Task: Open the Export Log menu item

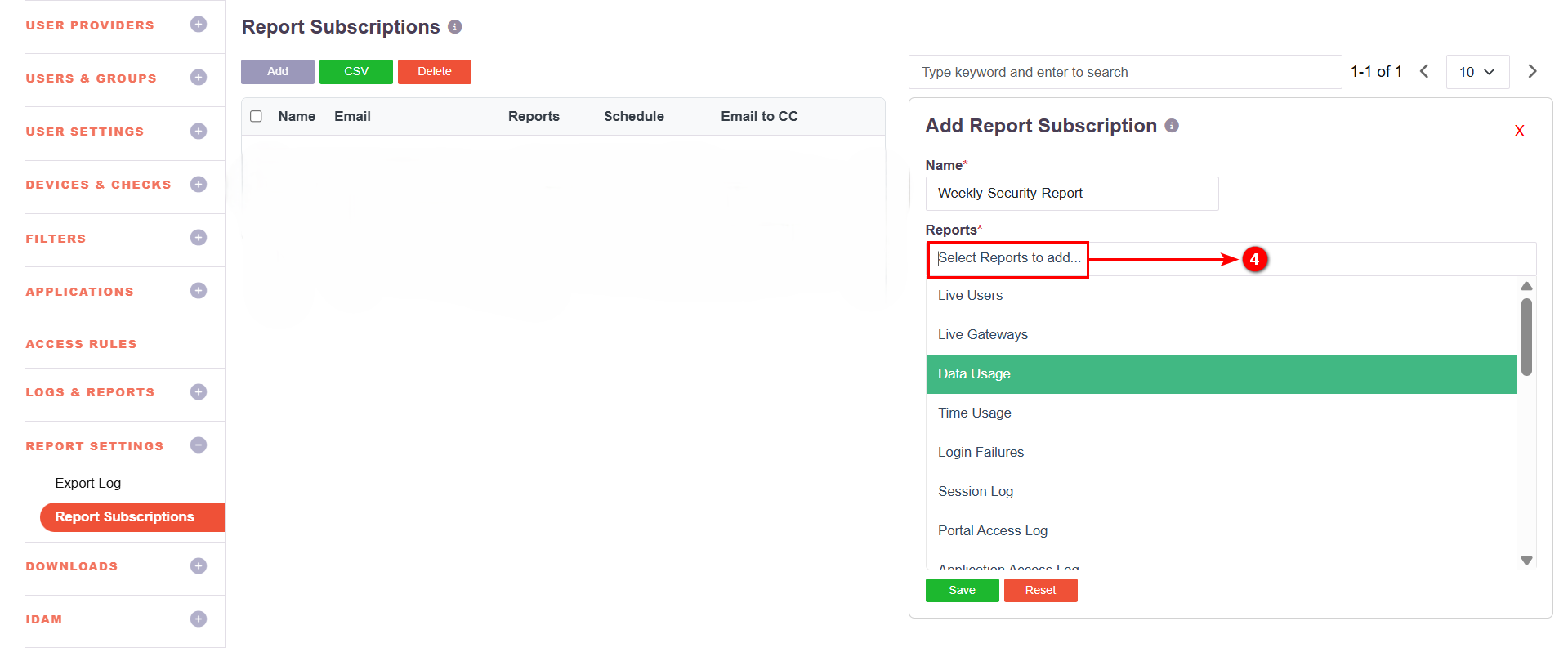Action: pyautogui.click(x=88, y=483)
